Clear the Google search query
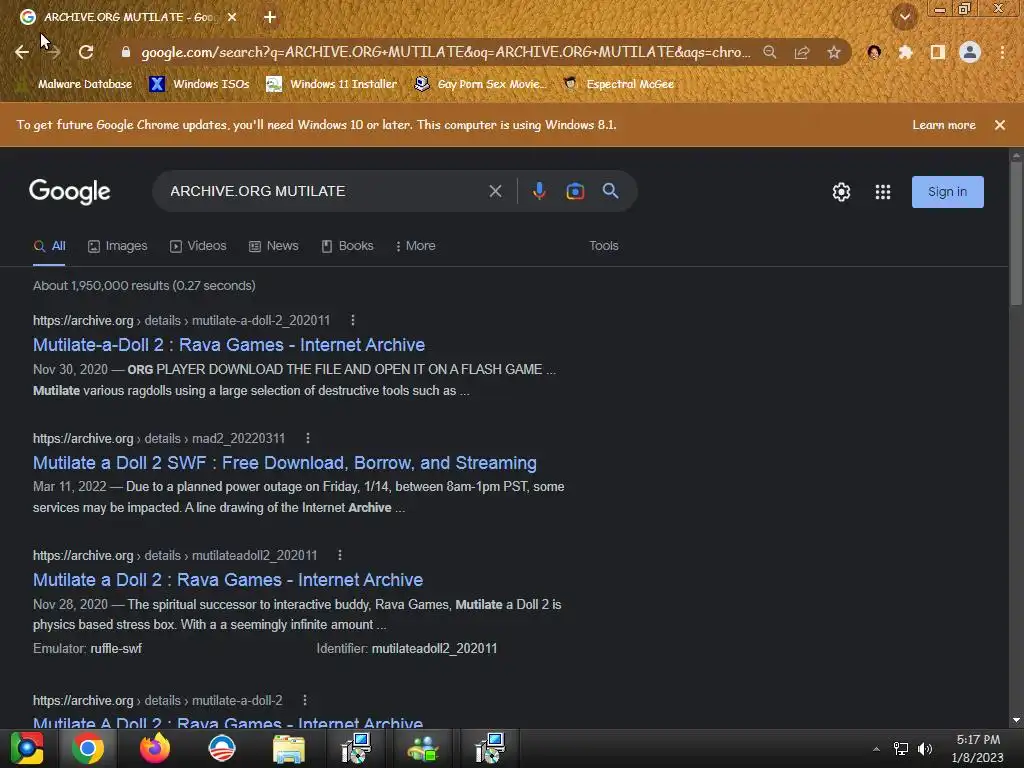Image resolution: width=1024 pixels, height=768 pixels. (496, 191)
